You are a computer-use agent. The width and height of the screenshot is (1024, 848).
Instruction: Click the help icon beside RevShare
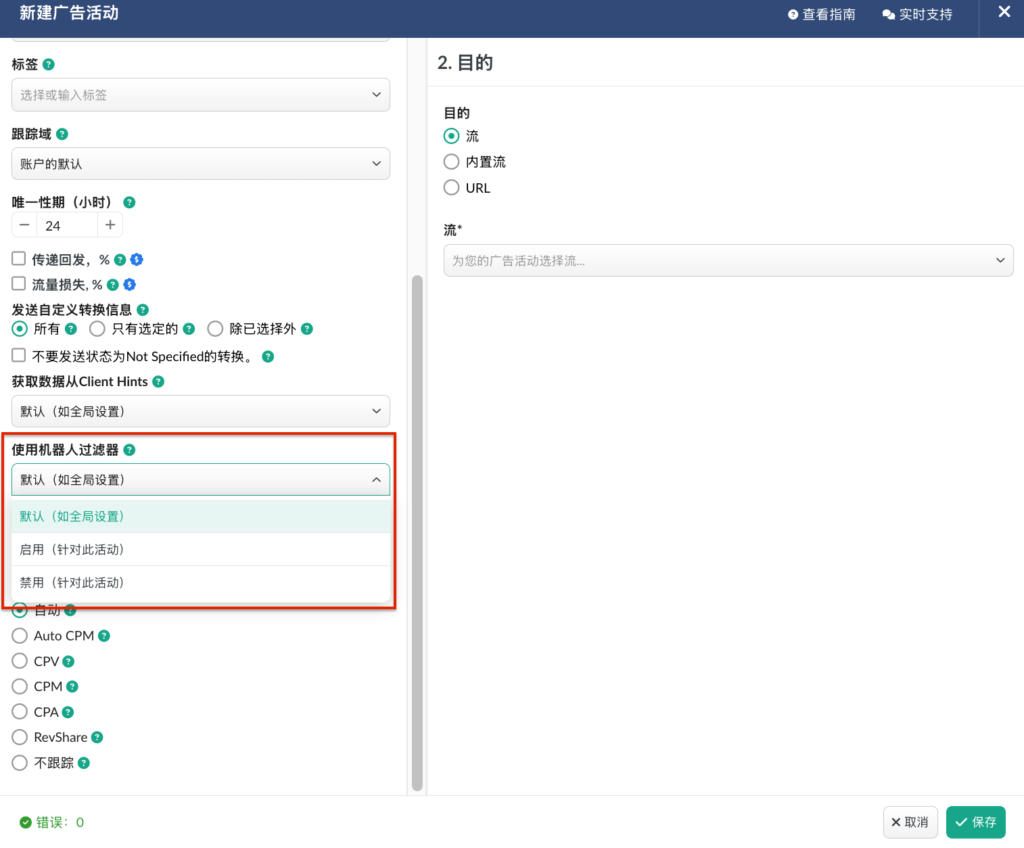97,737
